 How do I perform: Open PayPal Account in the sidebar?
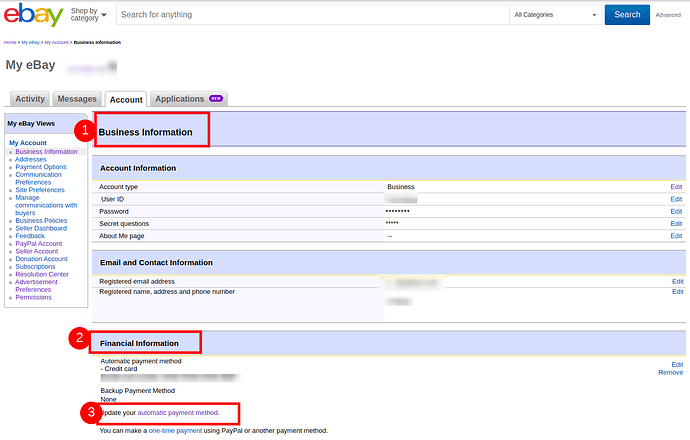[39, 243]
